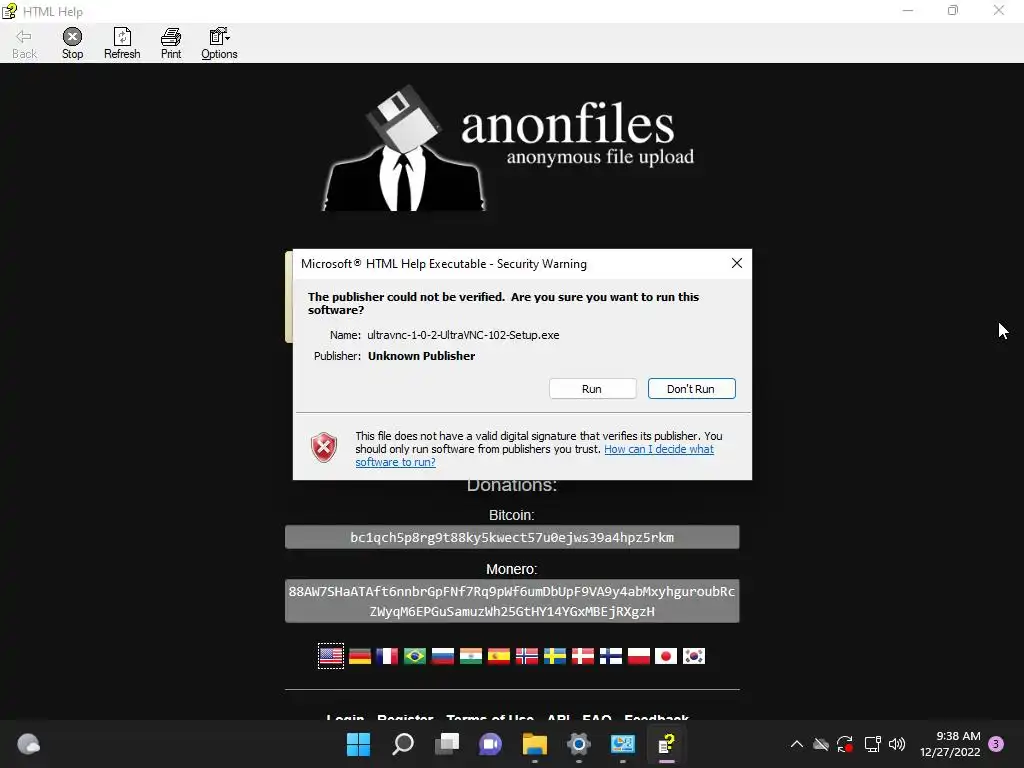Open the weather widget on the taskbar
Screen dimensions: 1024x768
tap(28, 744)
